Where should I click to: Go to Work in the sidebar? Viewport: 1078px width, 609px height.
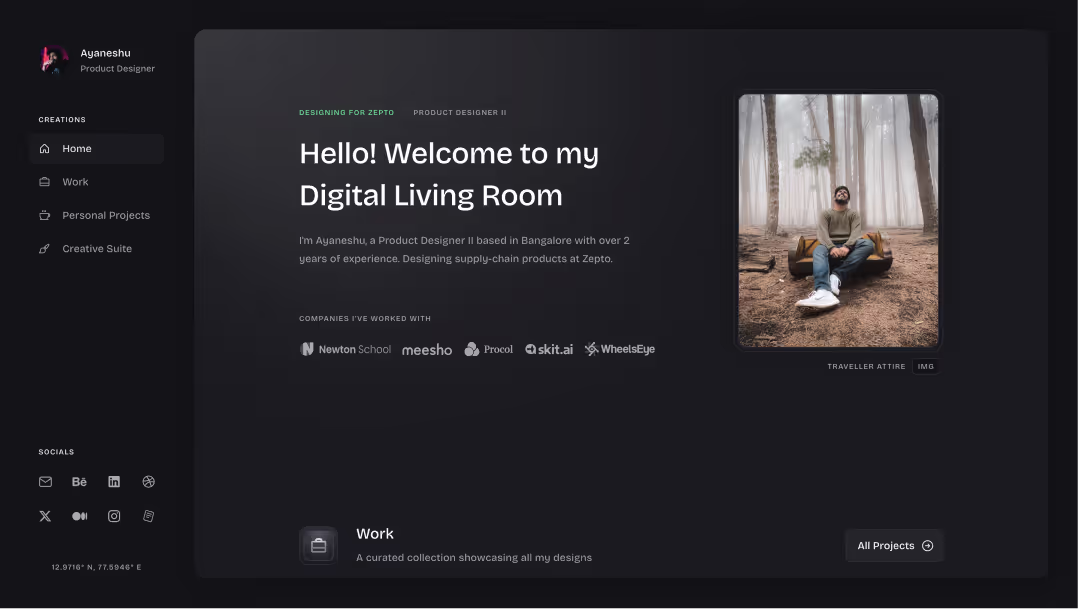(x=75, y=182)
